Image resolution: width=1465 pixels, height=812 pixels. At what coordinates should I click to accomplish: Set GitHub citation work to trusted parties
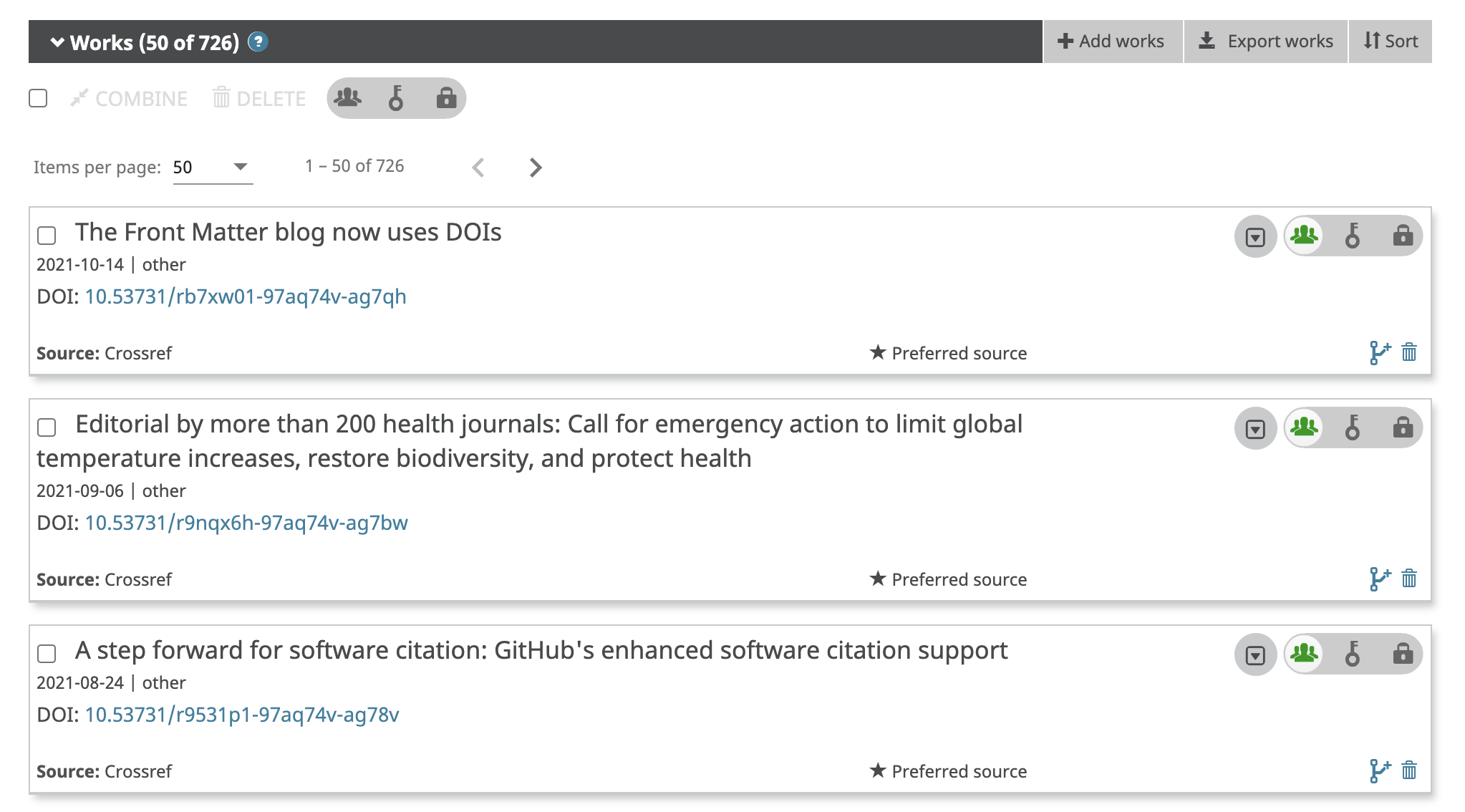coord(1352,654)
